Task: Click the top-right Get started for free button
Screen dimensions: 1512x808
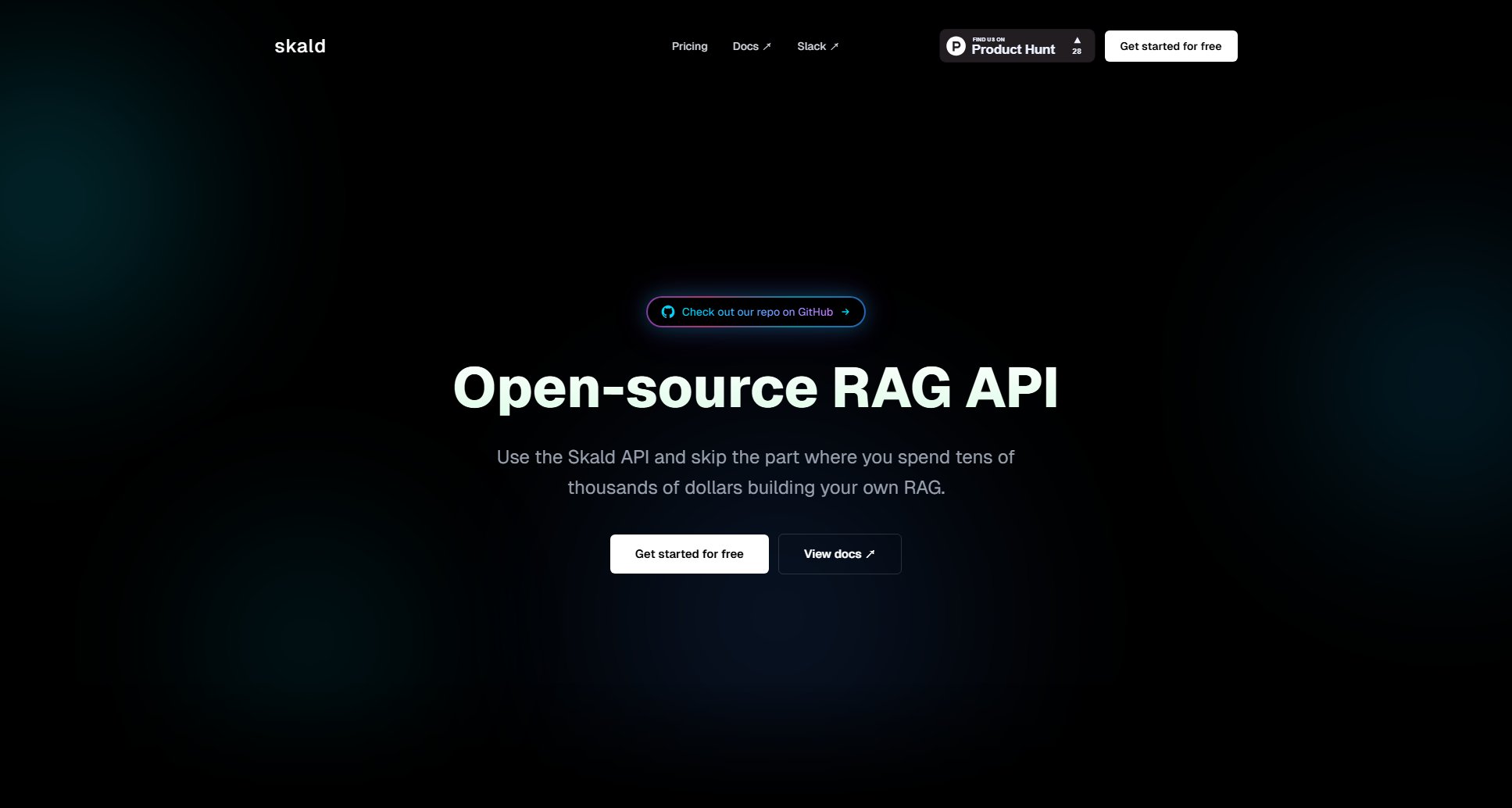Action: tap(1171, 46)
